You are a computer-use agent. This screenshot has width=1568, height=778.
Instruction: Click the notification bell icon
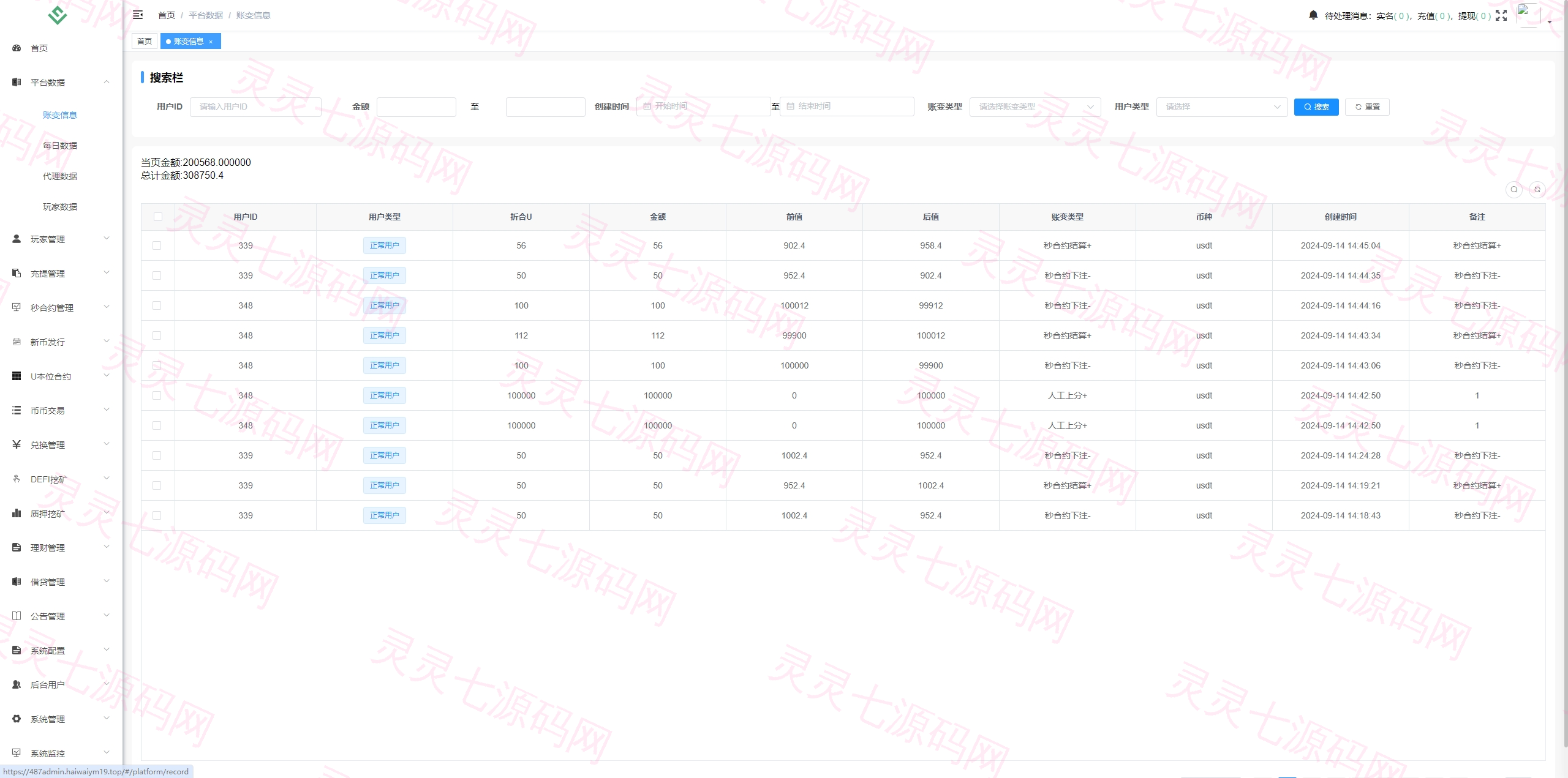(1313, 15)
